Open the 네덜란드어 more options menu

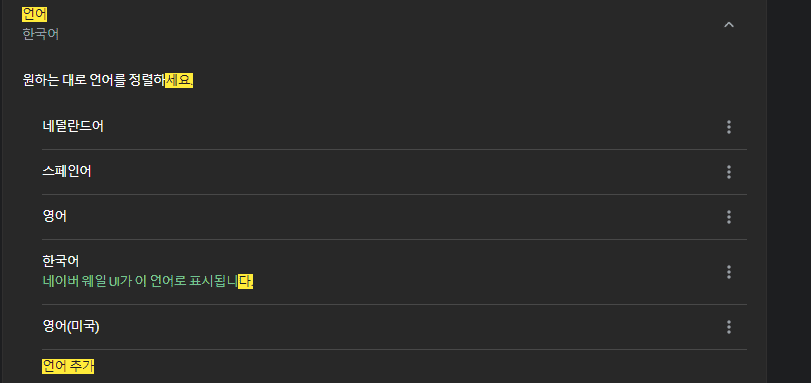(729, 127)
